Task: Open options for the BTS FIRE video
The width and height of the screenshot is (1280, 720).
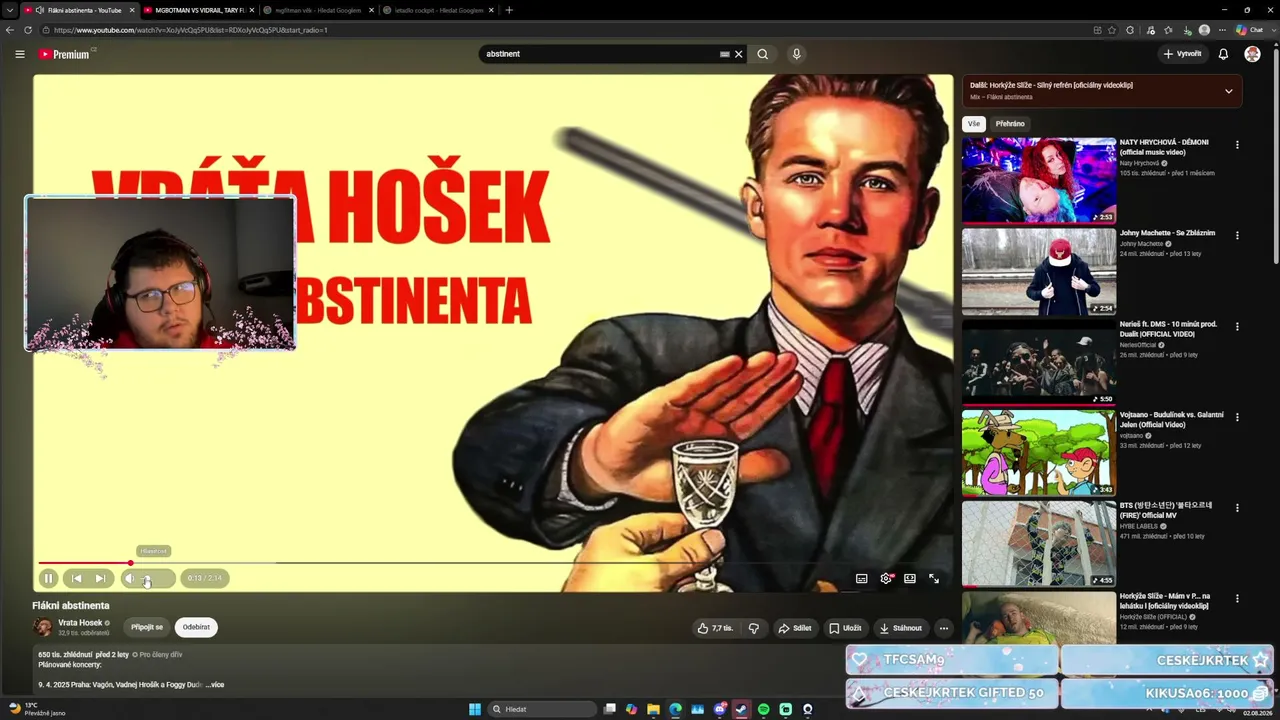Action: 1237,508
